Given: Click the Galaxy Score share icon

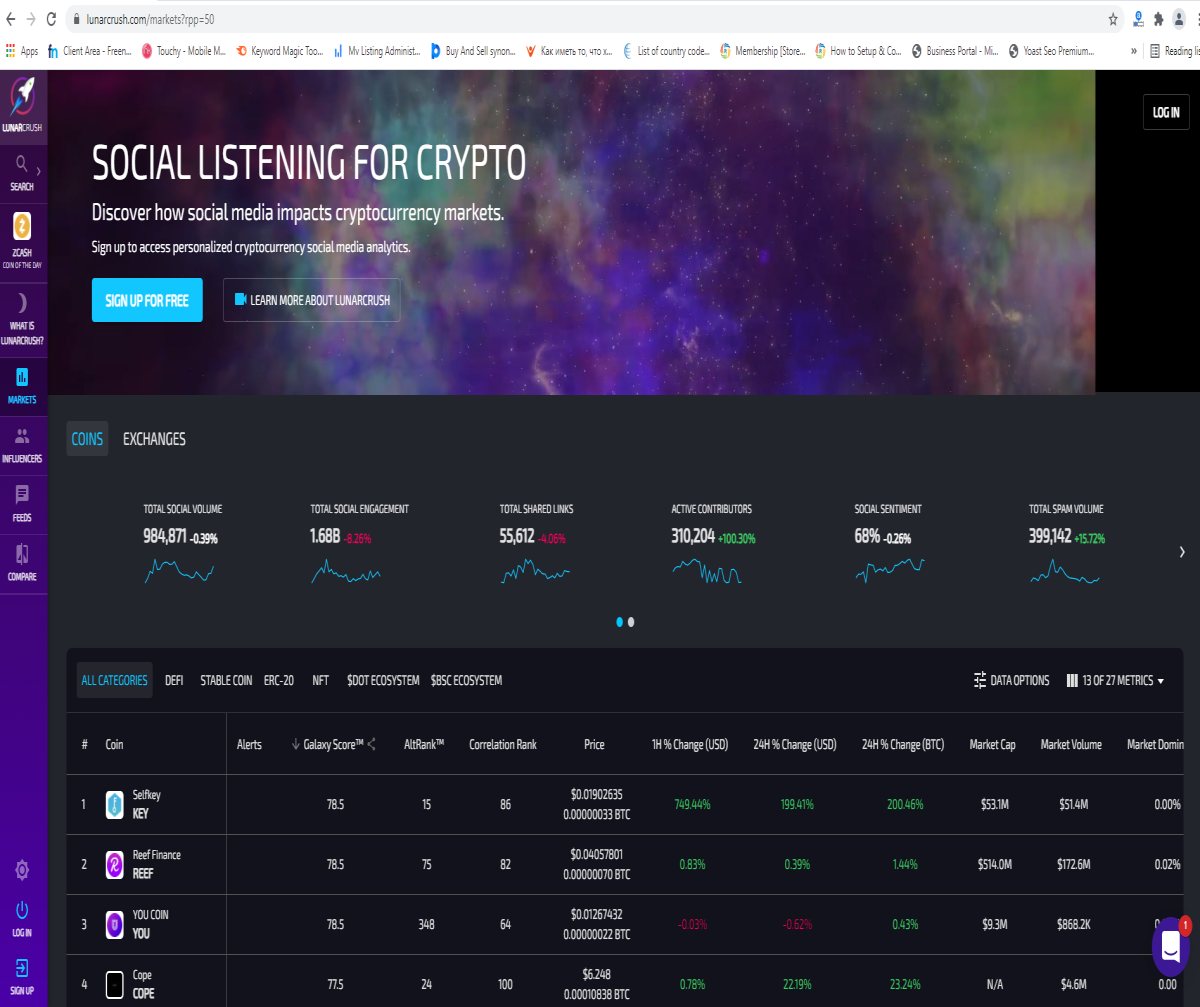Looking at the screenshot, I should point(372,744).
